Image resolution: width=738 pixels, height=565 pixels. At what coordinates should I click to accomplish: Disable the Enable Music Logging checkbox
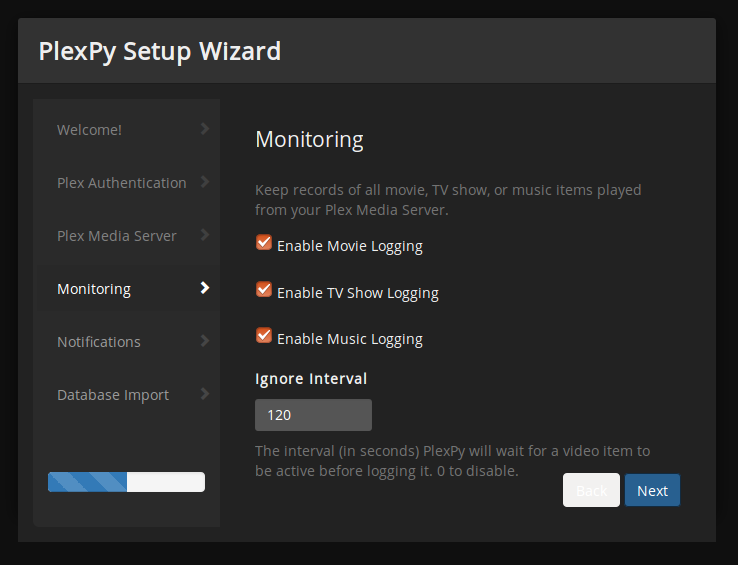pos(264,335)
